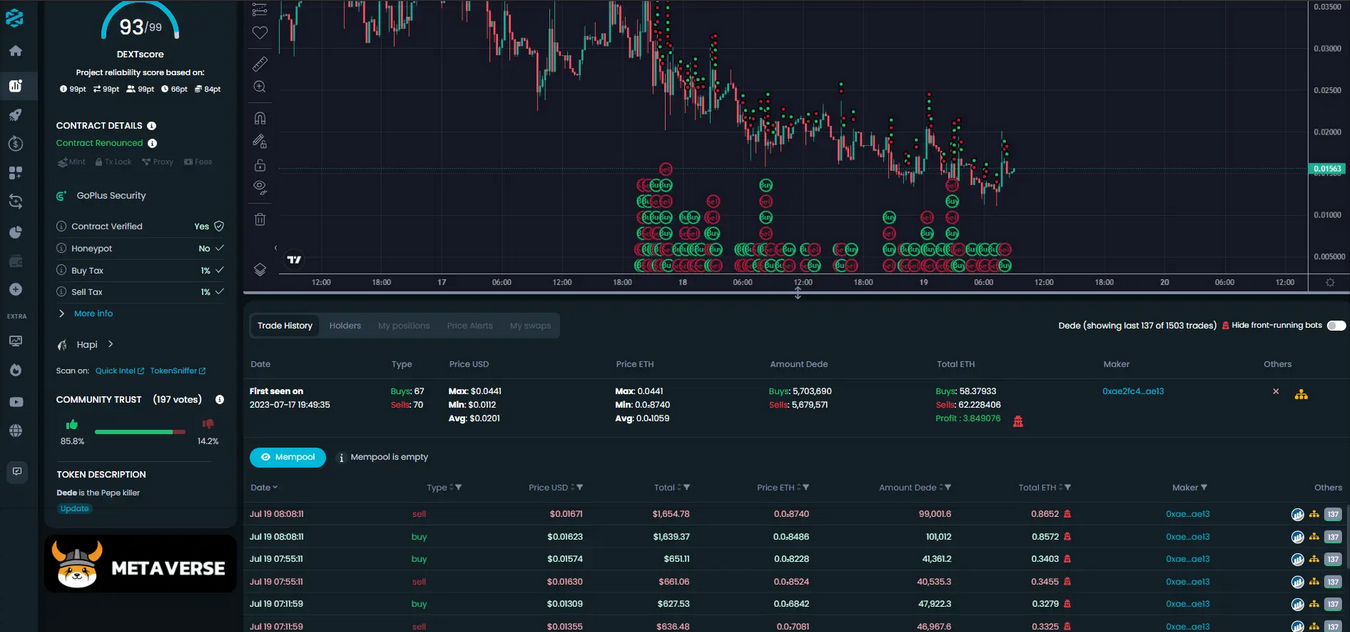Click the Update token description button
1350x632 pixels.
[x=74, y=508]
